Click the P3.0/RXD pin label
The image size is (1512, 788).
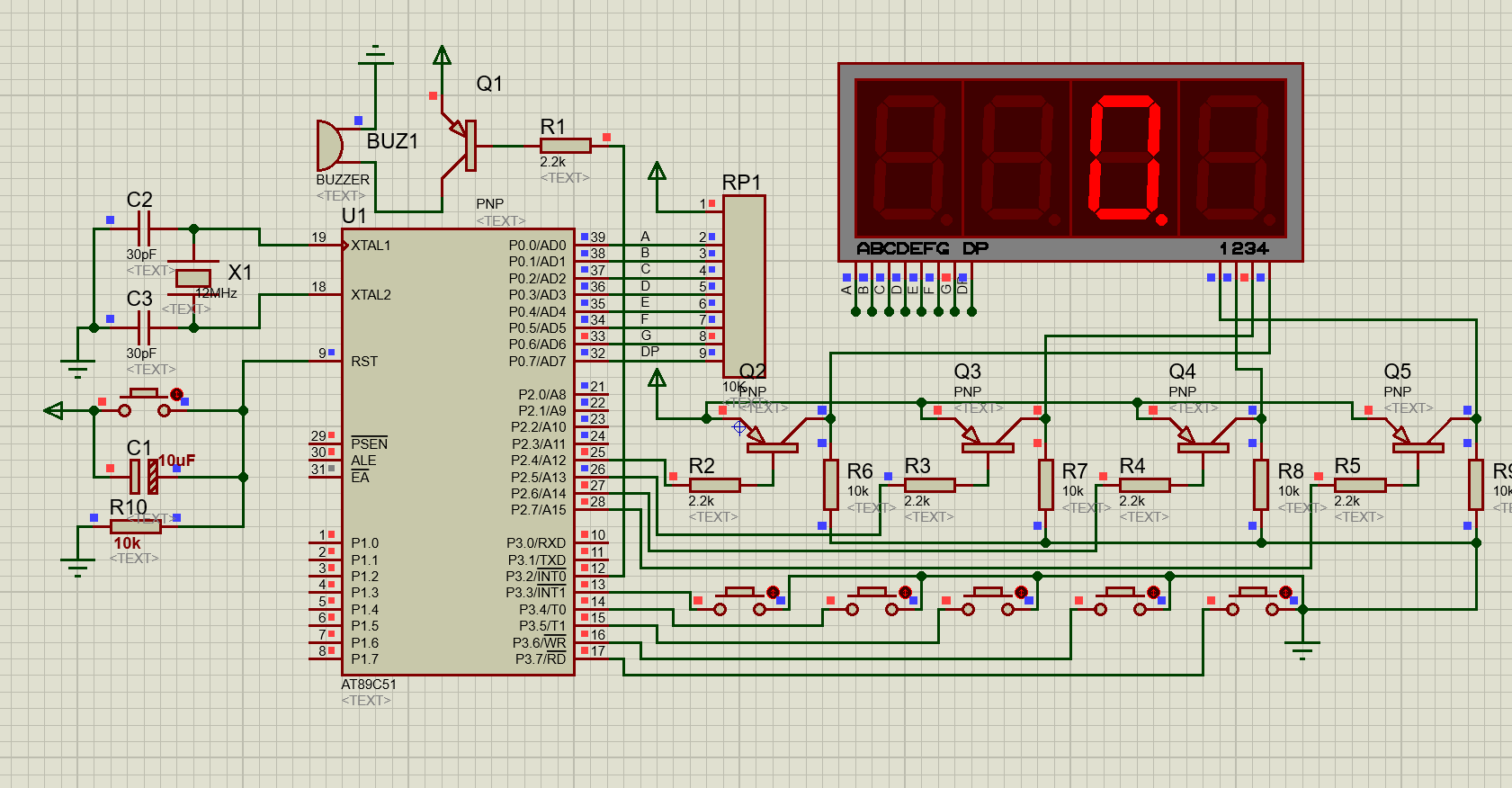[x=536, y=543]
